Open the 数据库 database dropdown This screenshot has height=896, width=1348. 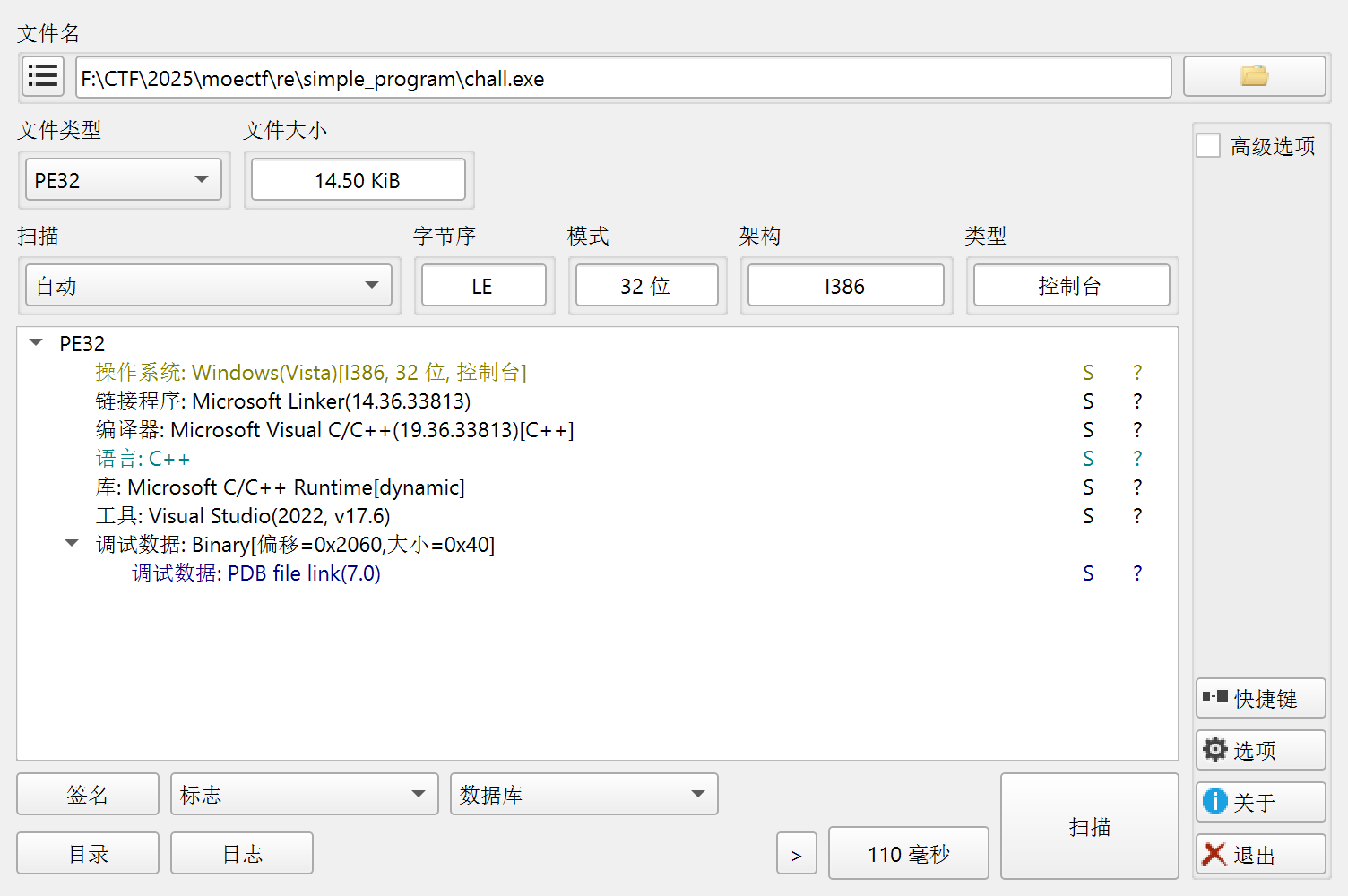click(583, 795)
